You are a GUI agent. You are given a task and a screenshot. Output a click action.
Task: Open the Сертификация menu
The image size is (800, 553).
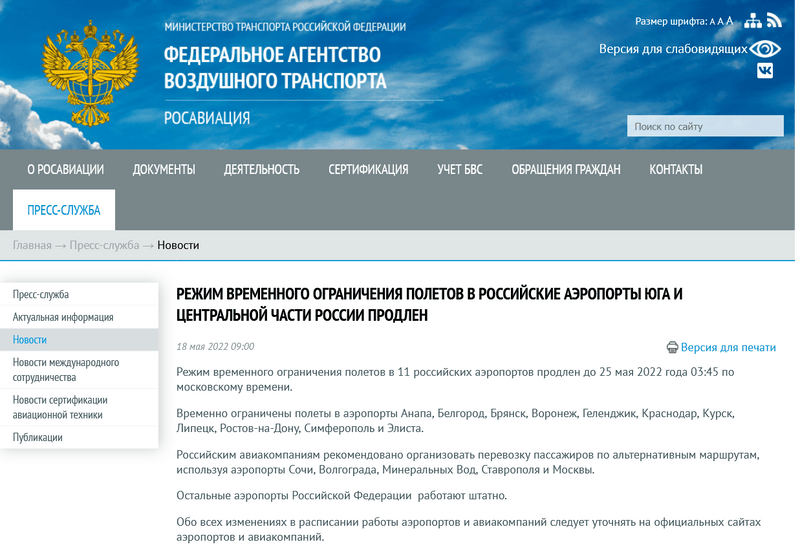pos(368,169)
